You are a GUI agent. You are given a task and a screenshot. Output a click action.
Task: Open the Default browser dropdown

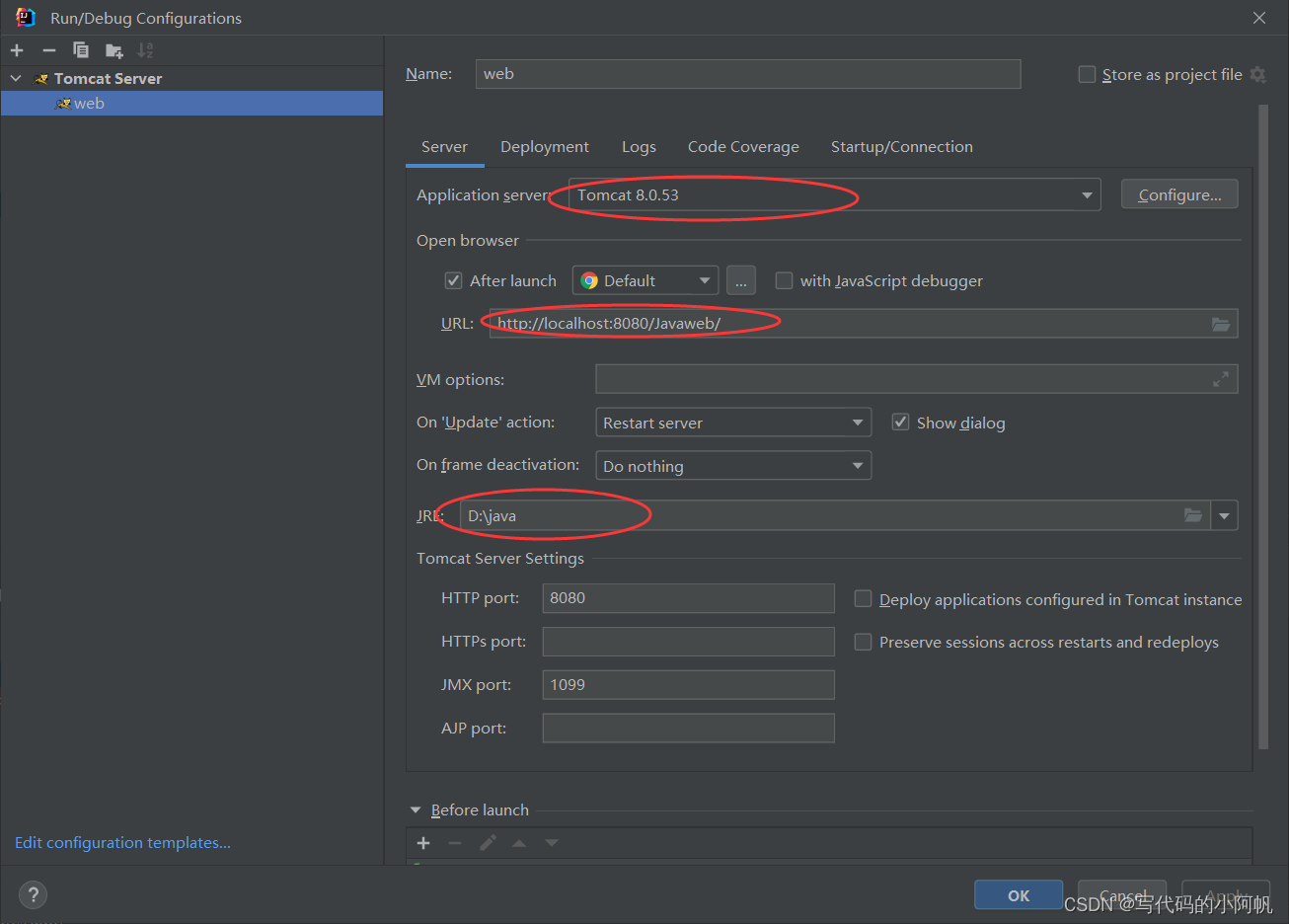click(x=645, y=280)
